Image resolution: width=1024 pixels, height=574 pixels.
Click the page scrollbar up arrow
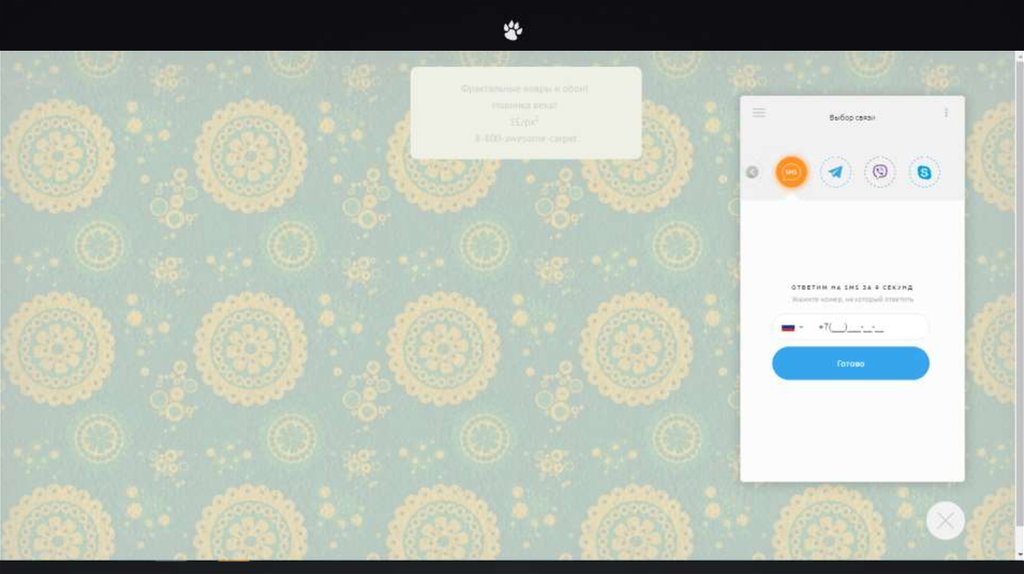pyautogui.click(x=1018, y=57)
